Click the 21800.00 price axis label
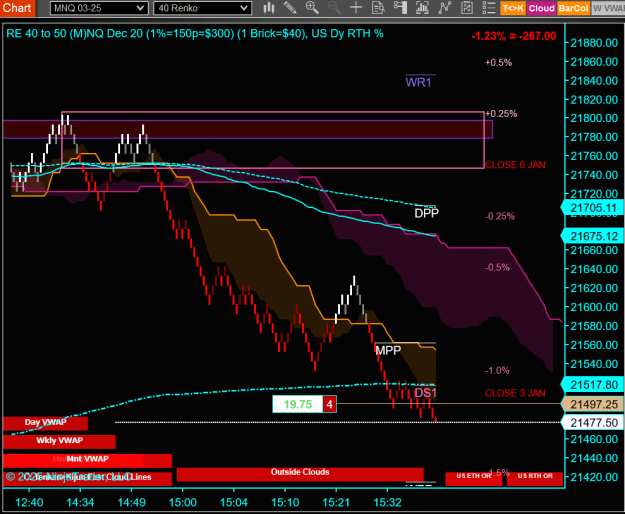 tap(594, 118)
